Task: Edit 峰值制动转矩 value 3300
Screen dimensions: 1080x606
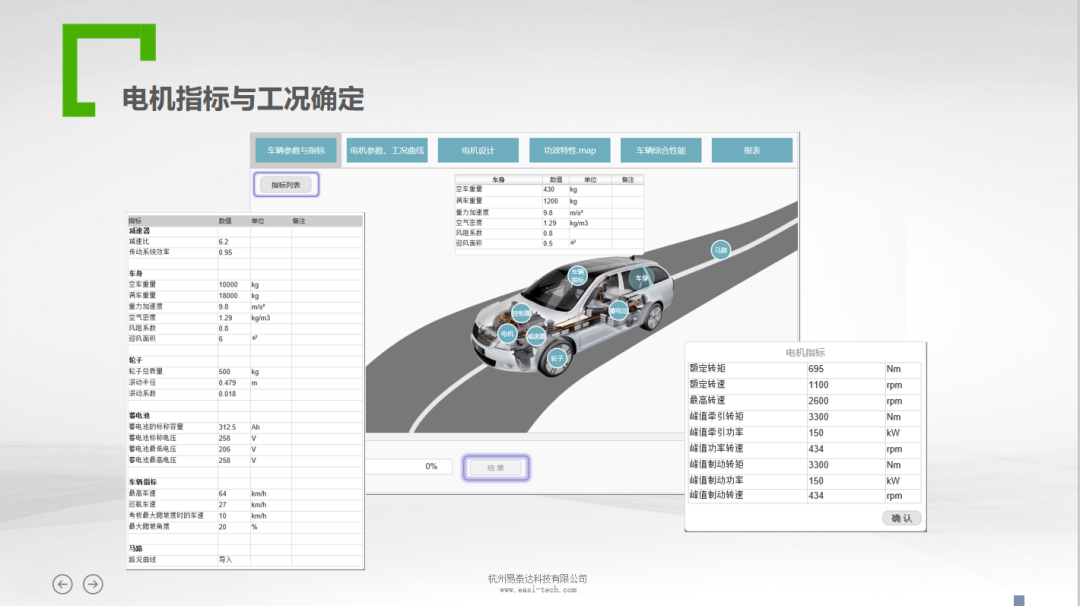Action: (845, 465)
